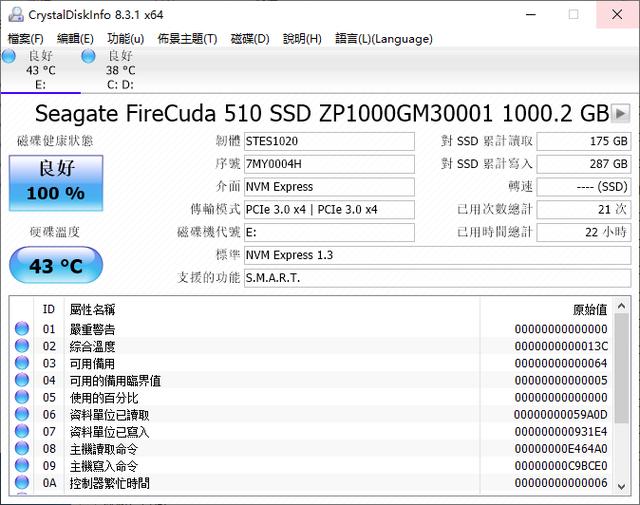640x505 pixels.
Task: Select the 主機讀取命令 attribute name
Action: (x=104, y=449)
